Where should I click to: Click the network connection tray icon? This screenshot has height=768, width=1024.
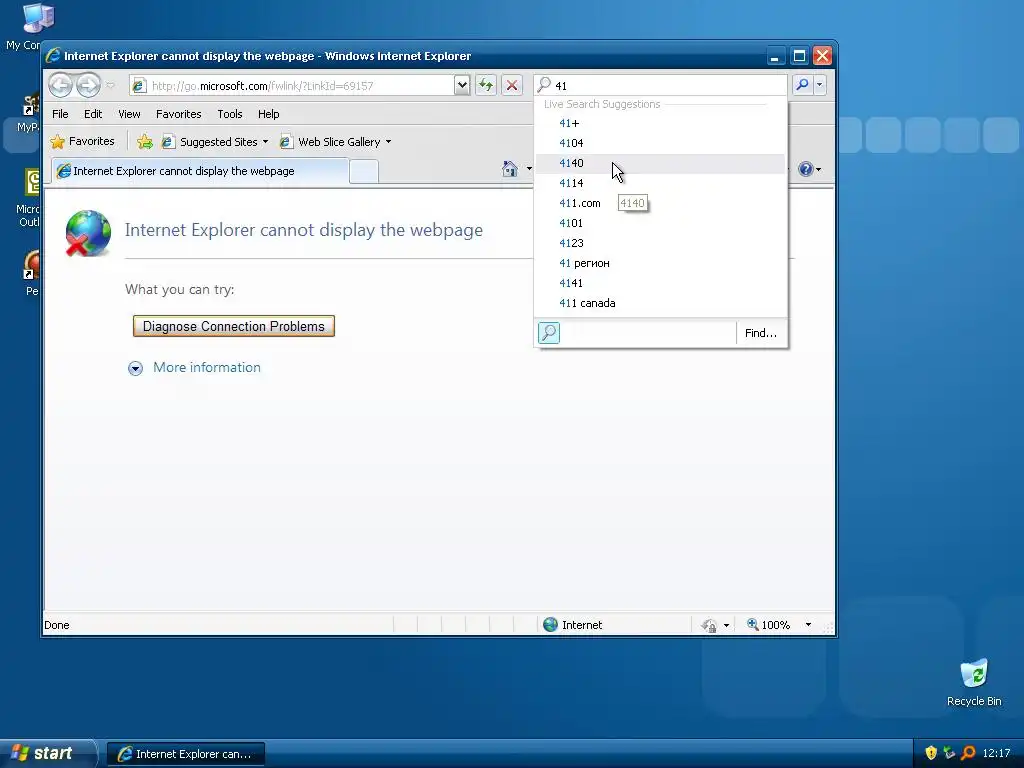[x=950, y=753]
